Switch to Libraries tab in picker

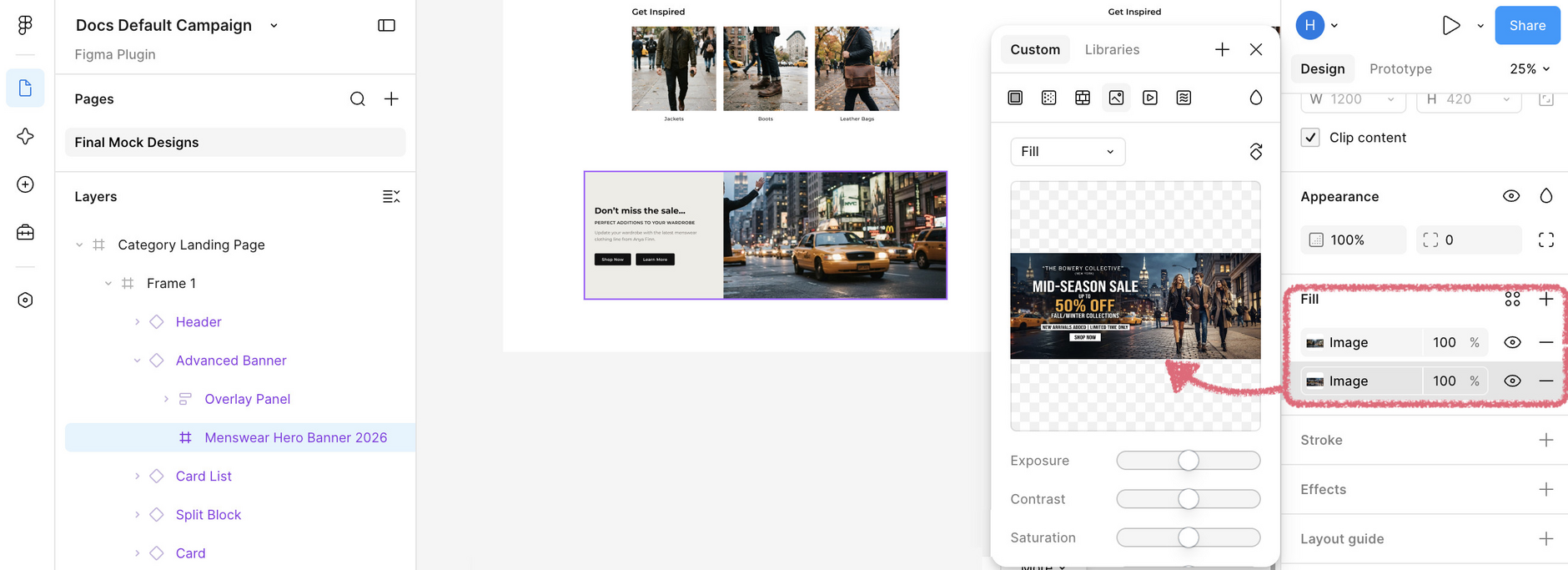(1112, 49)
